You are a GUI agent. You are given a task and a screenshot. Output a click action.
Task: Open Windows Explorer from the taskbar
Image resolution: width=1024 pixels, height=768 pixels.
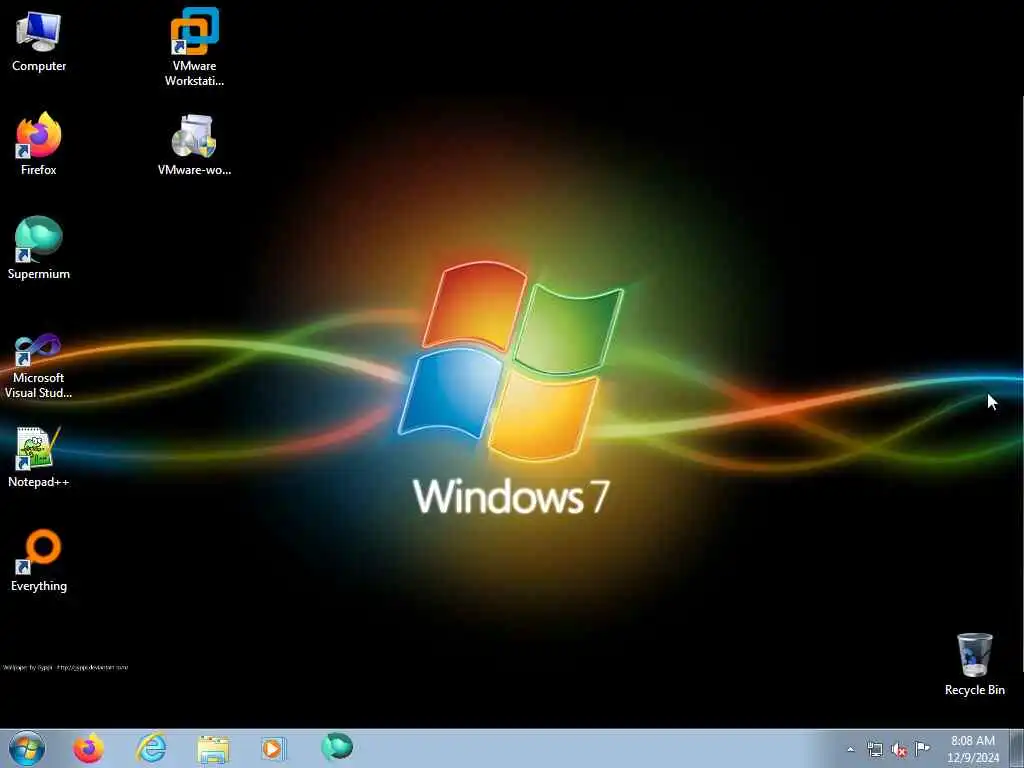tap(213, 748)
